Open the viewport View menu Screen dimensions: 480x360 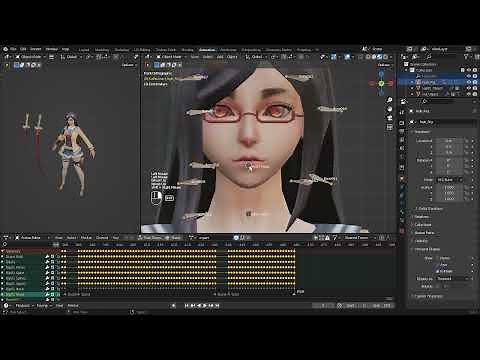[x=195, y=57]
